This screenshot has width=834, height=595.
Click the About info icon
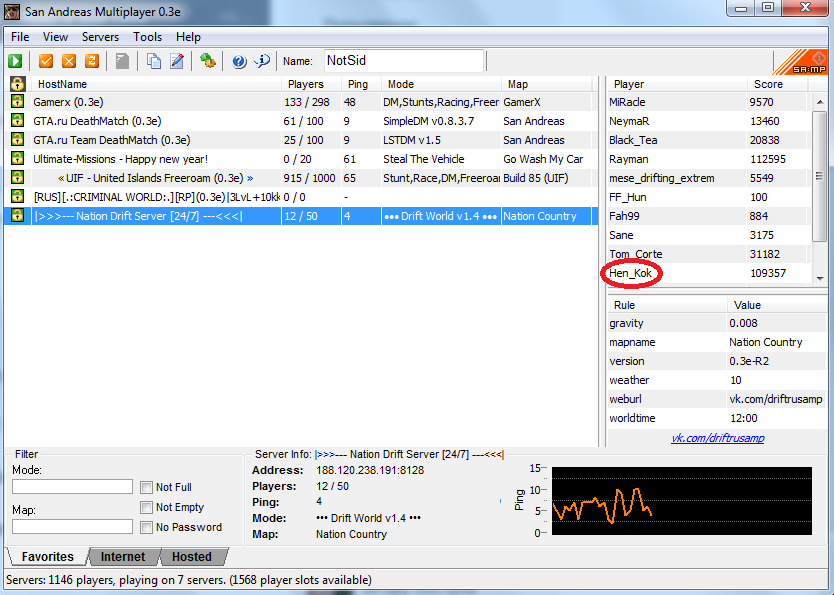pos(262,61)
